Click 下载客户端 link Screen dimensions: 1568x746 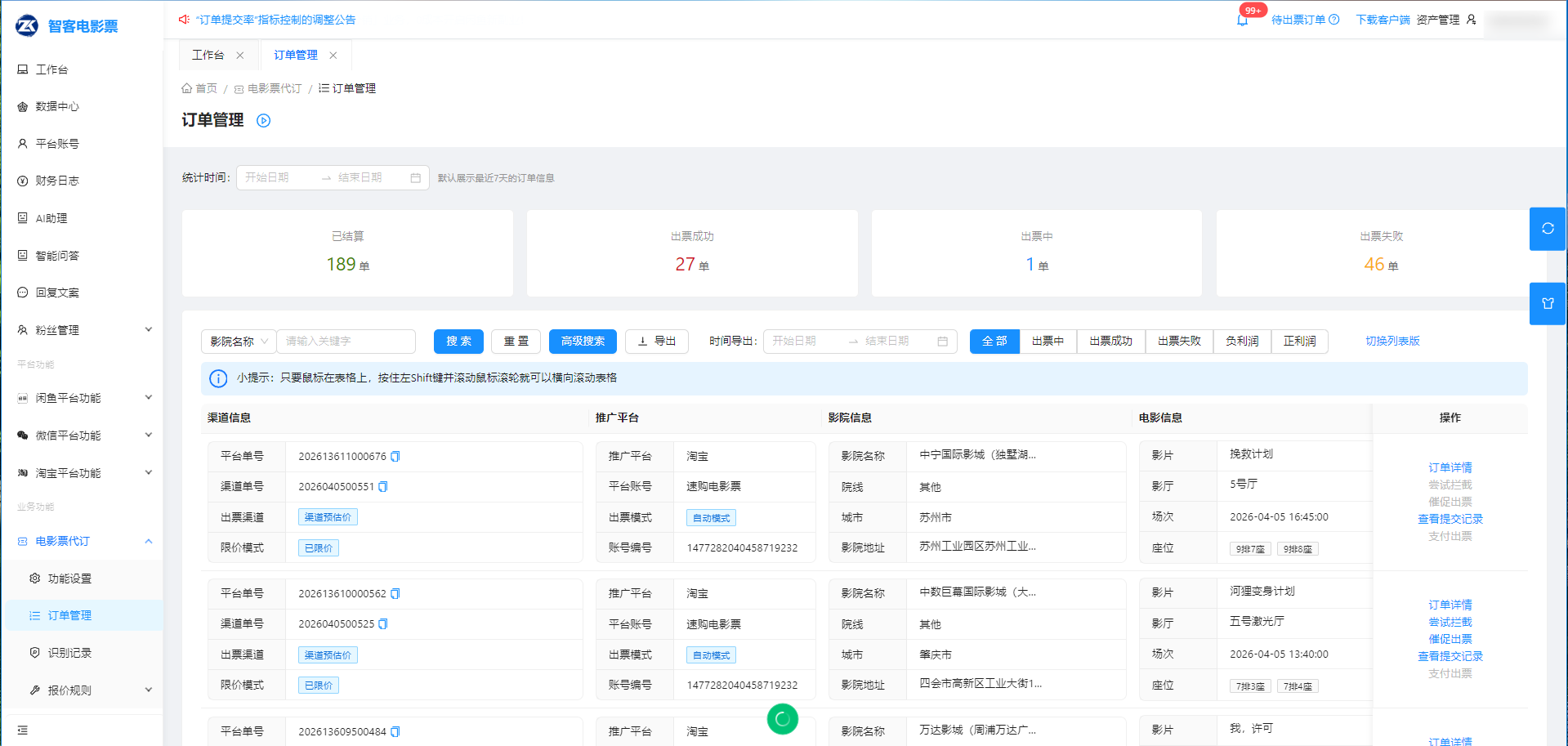tap(1383, 20)
